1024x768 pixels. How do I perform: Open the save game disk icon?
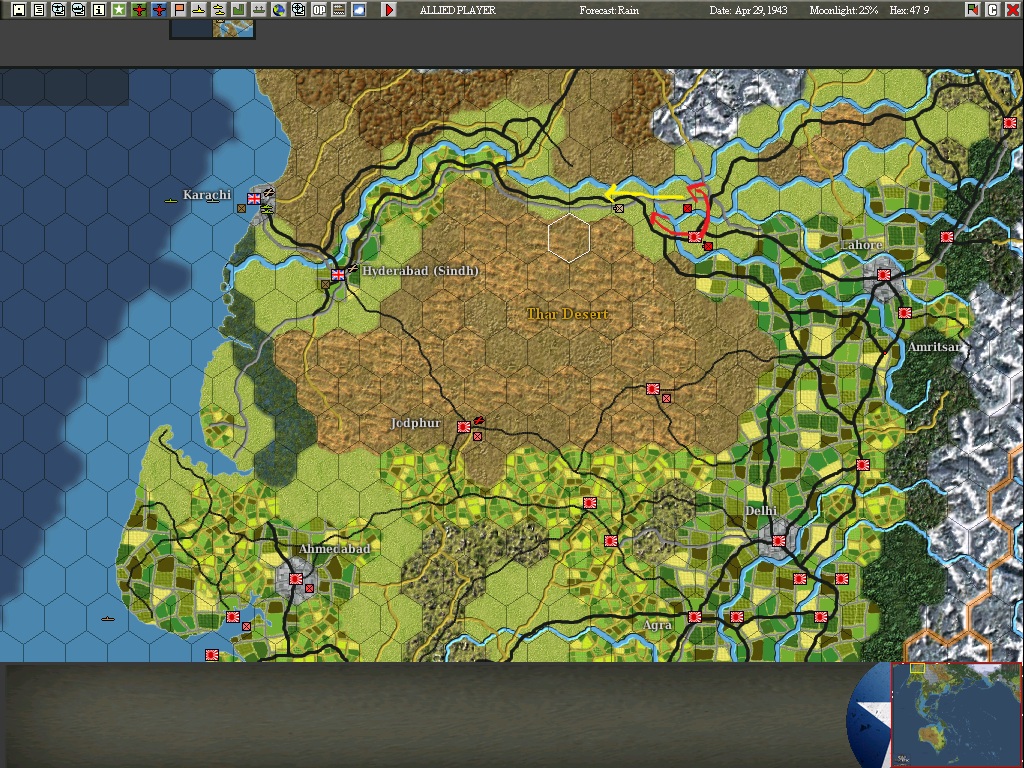[x=19, y=10]
